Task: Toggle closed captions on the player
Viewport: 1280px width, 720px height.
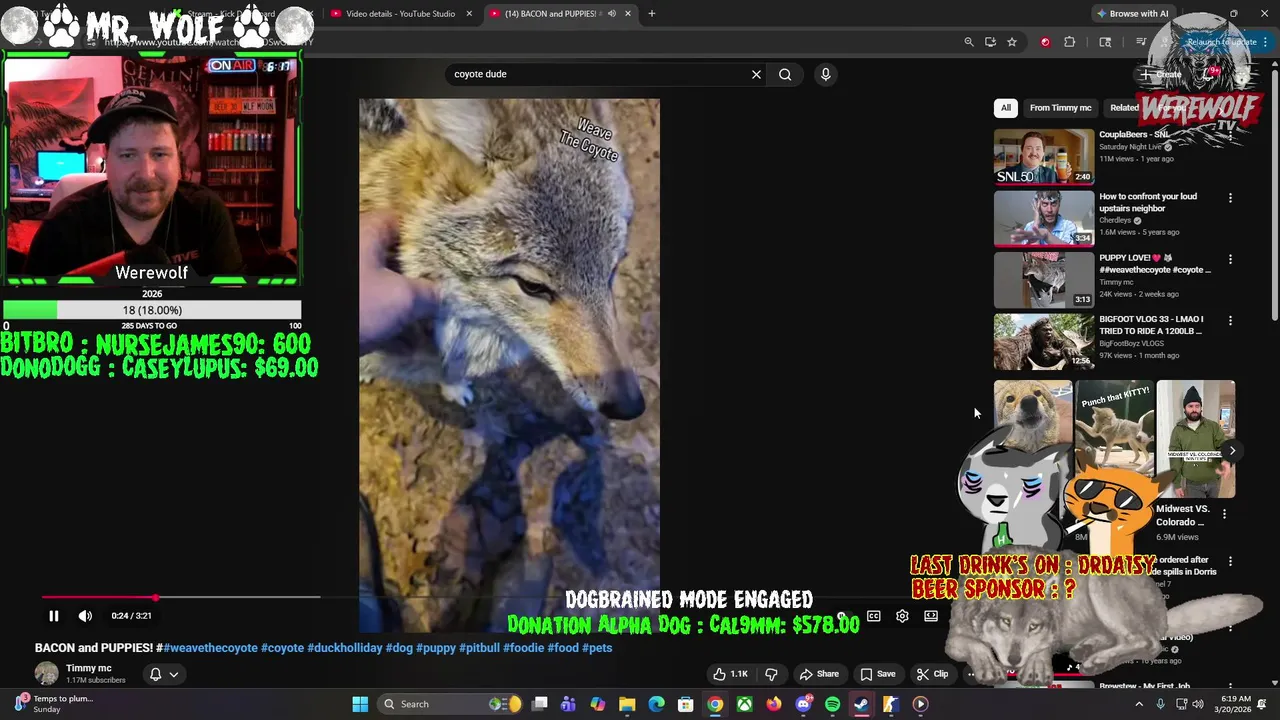Action: click(x=873, y=616)
